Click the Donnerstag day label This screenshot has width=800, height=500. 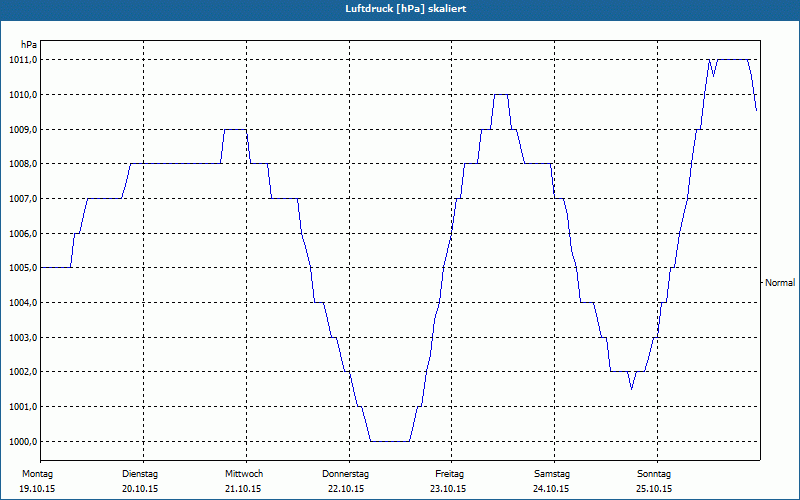[x=345, y=474]
